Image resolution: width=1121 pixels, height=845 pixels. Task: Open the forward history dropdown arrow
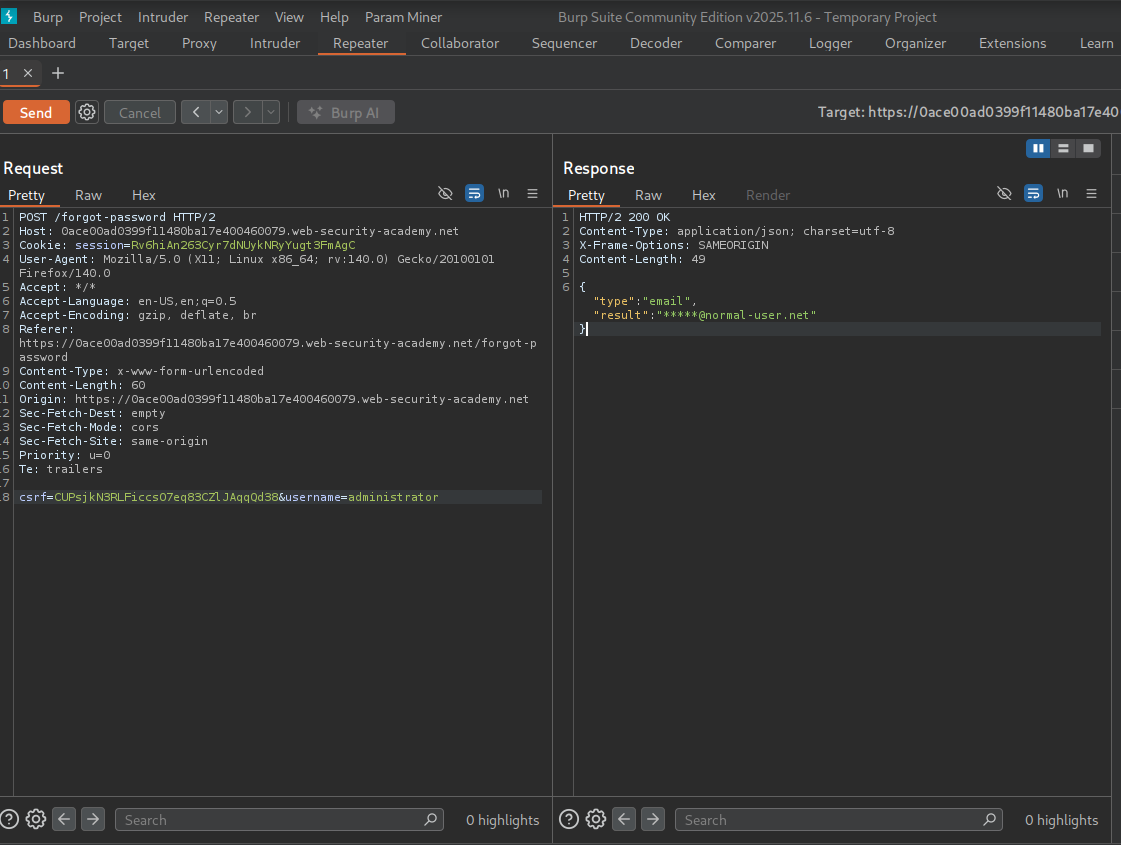pos(271,112)
